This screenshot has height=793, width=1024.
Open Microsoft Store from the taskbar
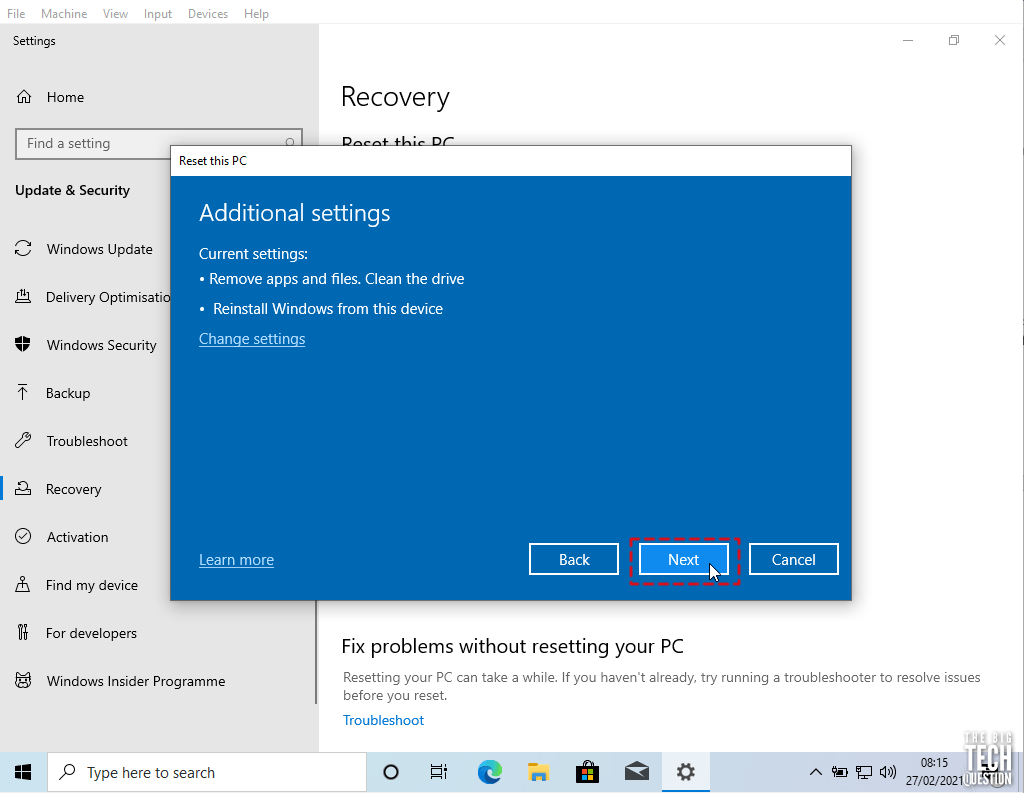coord(587,772)
